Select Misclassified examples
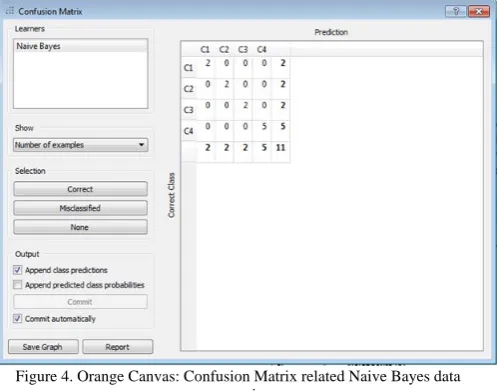 80,208
